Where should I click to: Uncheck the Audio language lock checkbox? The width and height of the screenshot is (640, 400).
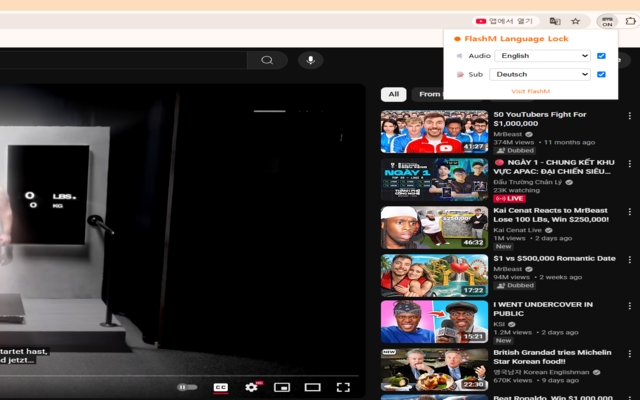point(601,56)
